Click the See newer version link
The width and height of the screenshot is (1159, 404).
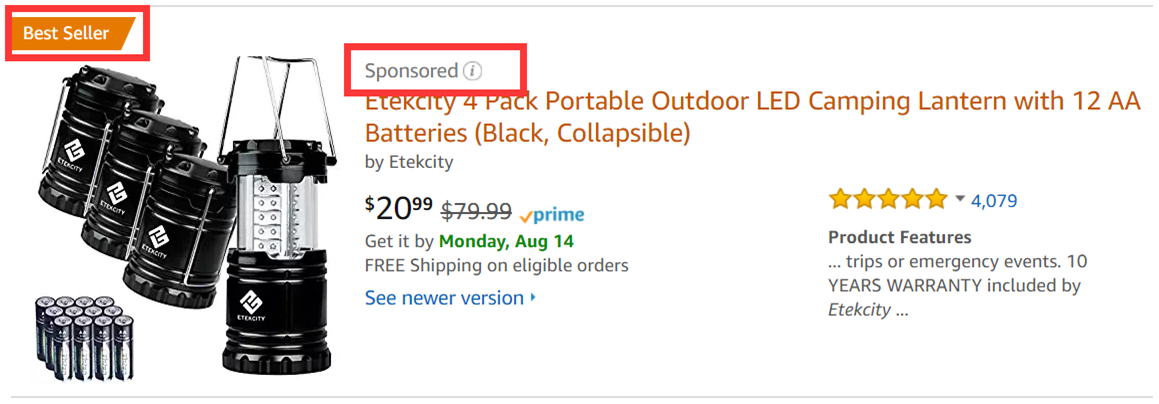[444, 298]
